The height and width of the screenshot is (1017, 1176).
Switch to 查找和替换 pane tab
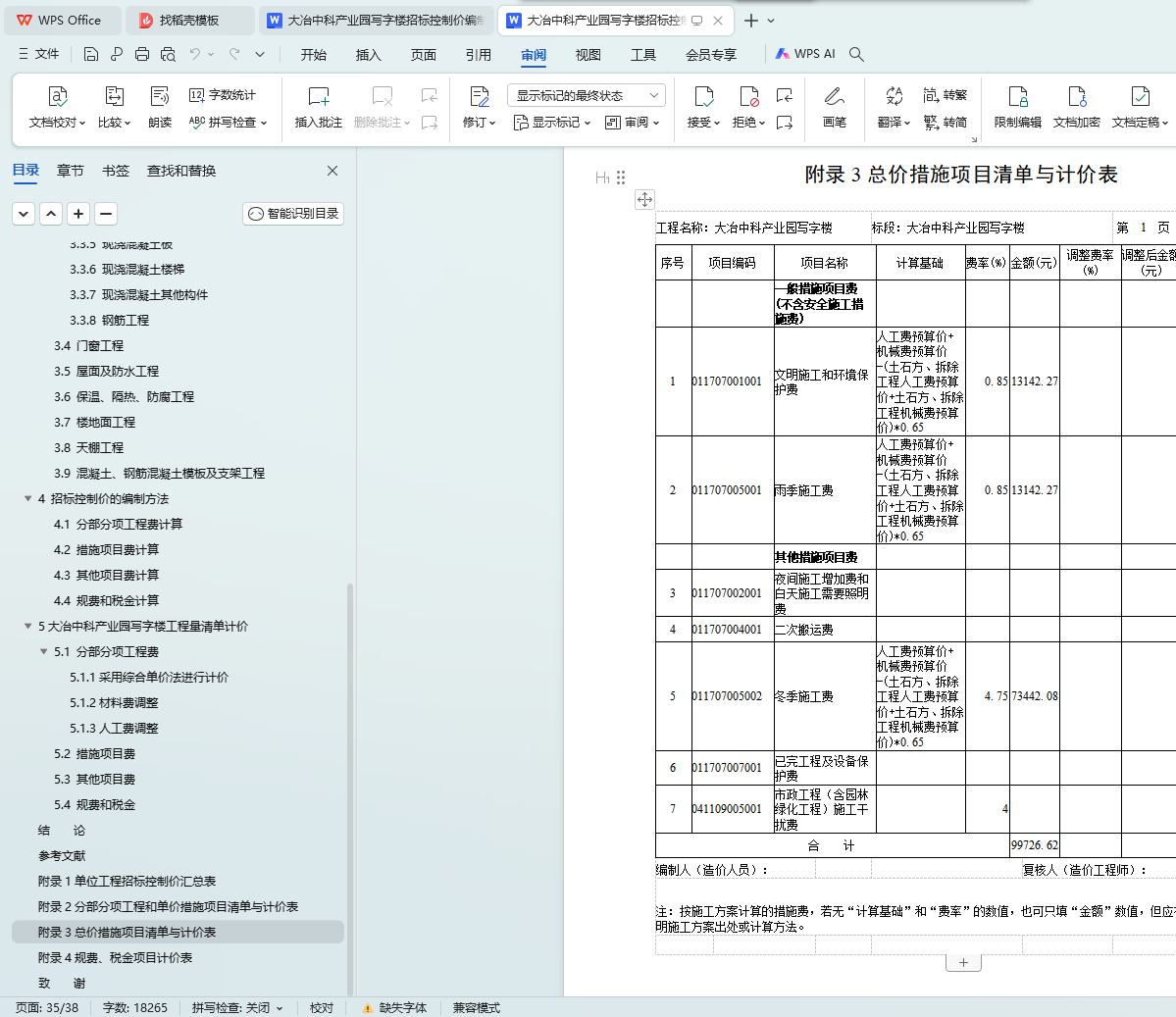pyautogui.click(x=181, y=171)
